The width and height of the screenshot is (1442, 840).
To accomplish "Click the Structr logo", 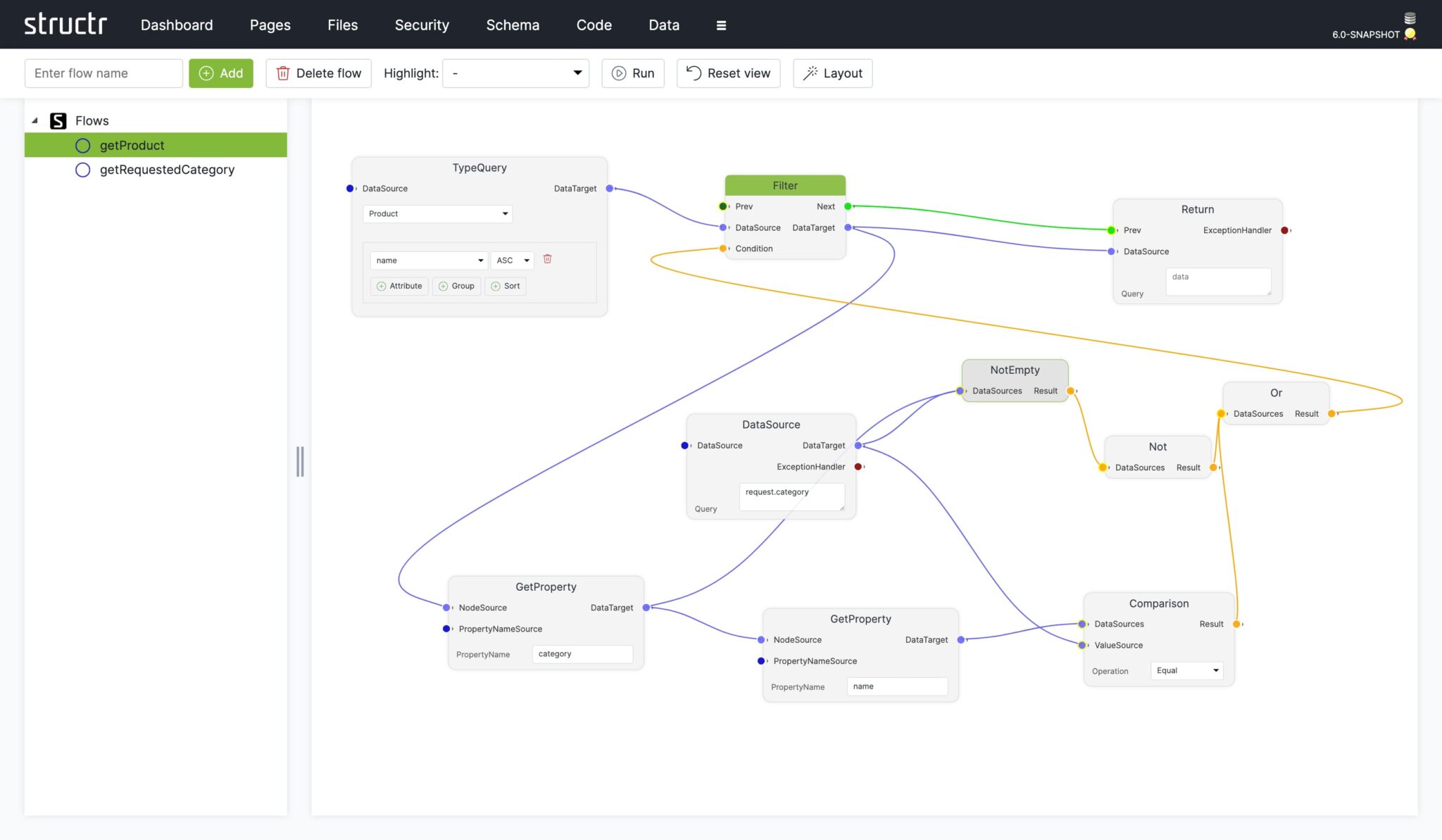I will (66, 23).
